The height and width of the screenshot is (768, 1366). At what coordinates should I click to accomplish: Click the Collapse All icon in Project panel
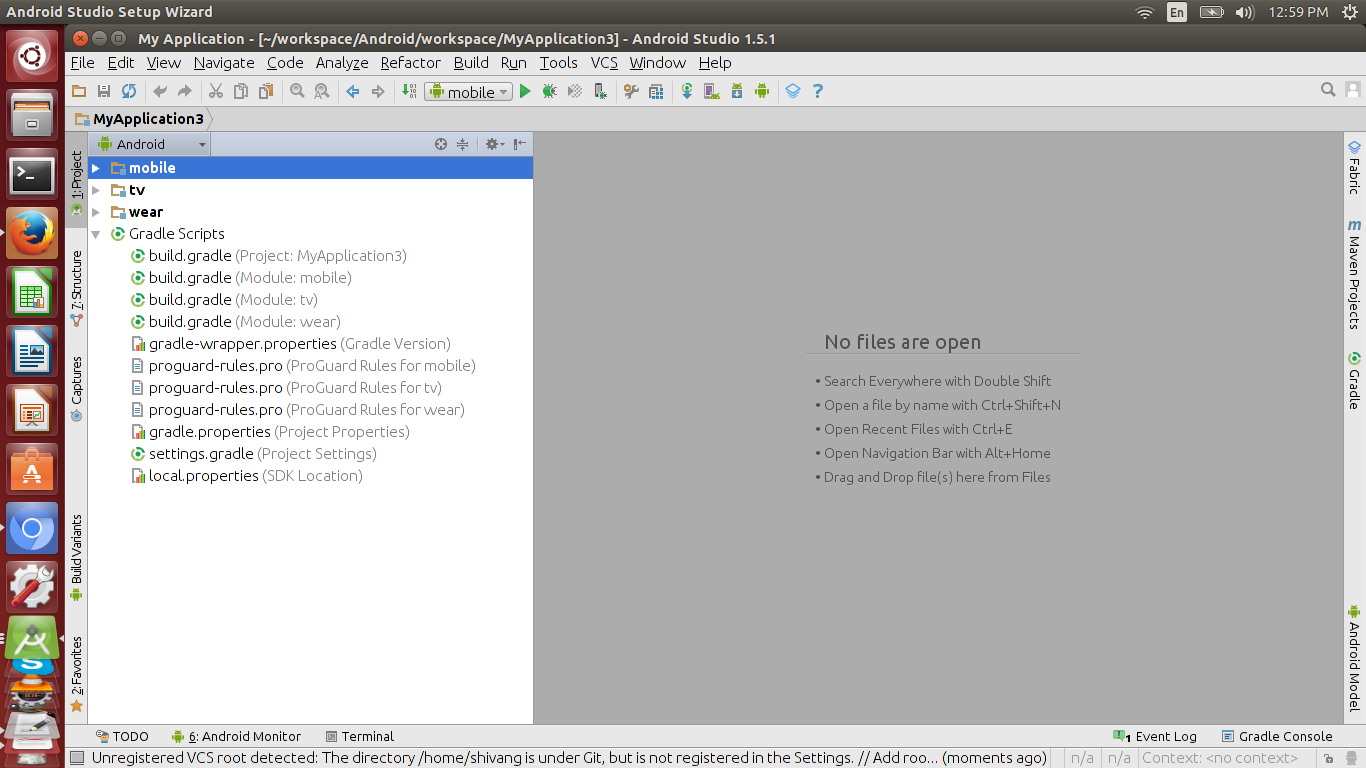pyautogui.click(x=462, y=144)
